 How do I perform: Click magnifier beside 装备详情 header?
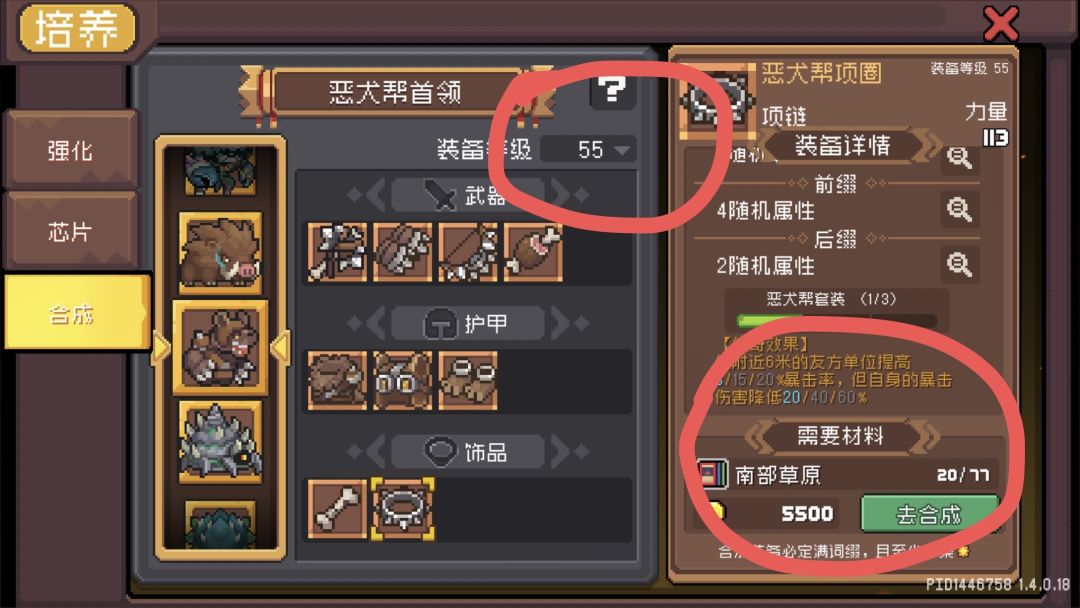pos(959,158)
